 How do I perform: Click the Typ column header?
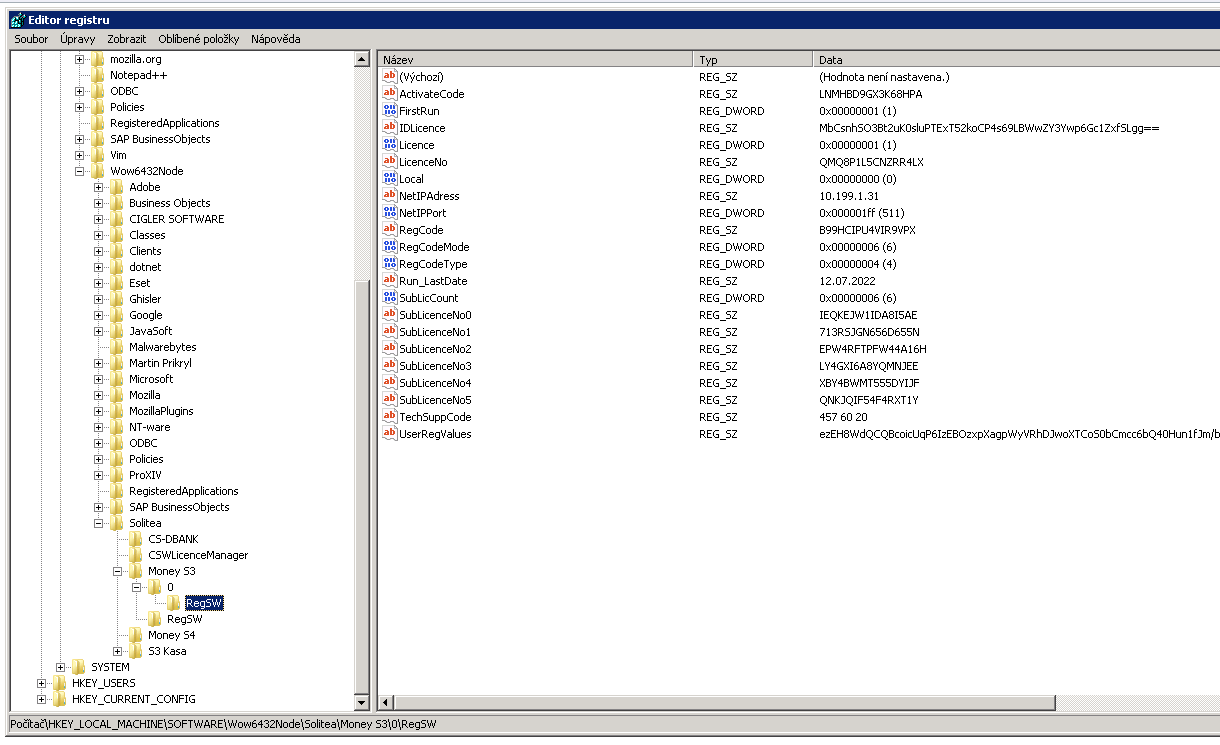752,61
